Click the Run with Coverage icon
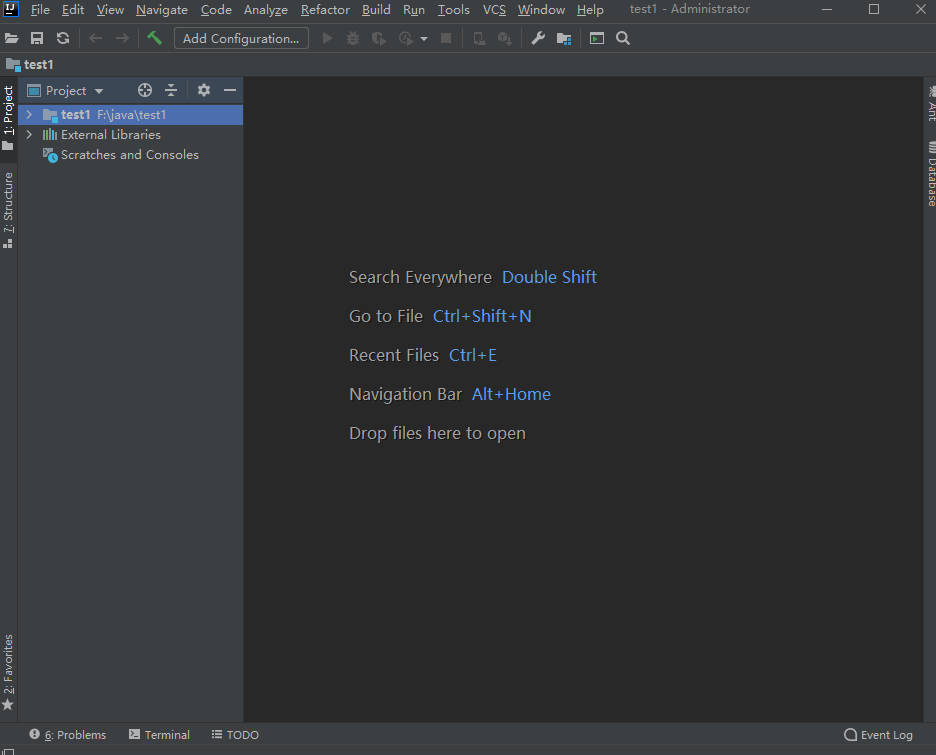Image resolution: width=936 pixels, height=755 pixels. click(378, 39)
